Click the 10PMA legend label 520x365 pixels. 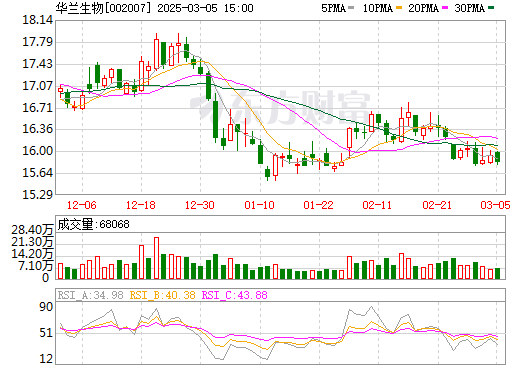(x=377, y=8)
